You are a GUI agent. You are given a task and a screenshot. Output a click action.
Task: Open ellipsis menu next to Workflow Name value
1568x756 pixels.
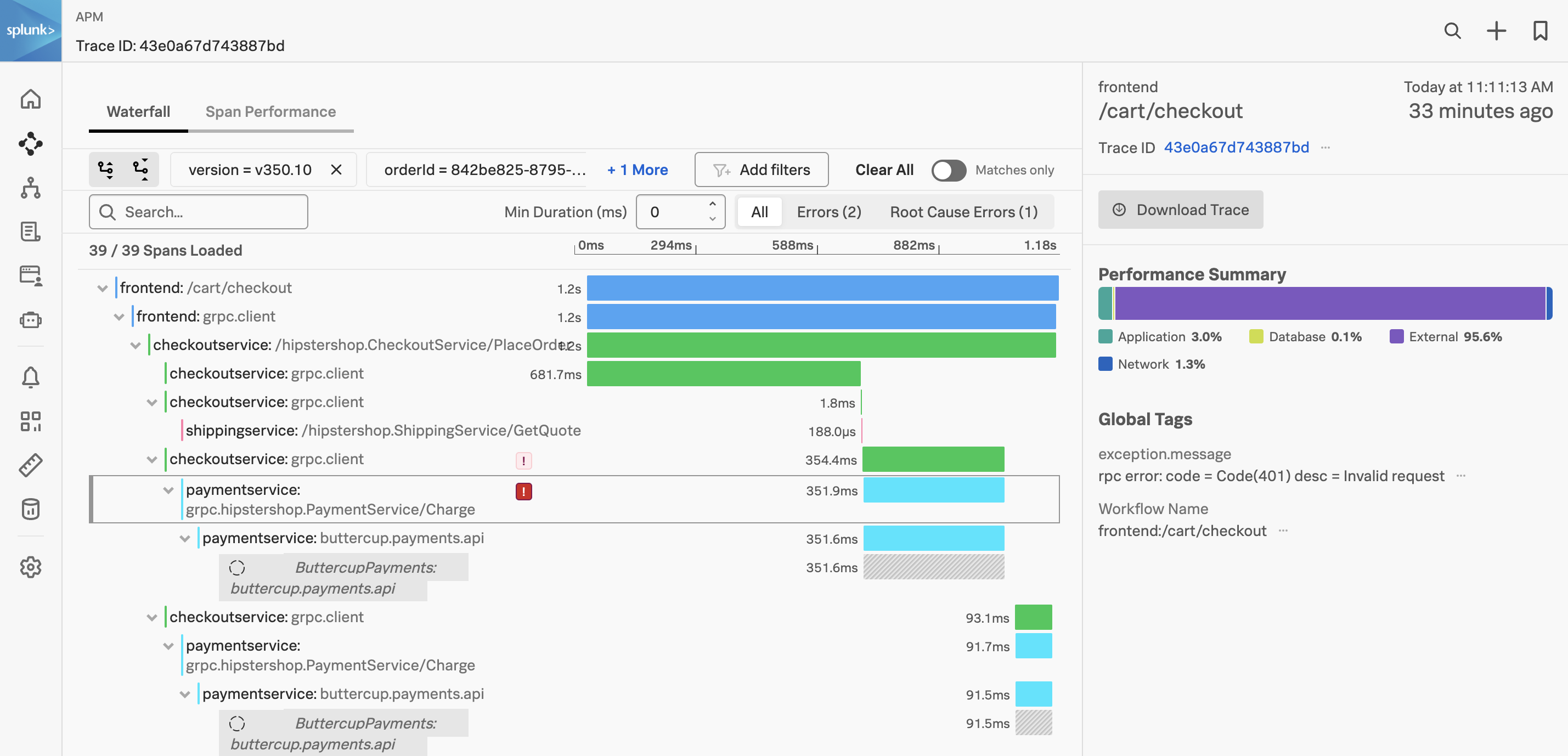click(1283, 531)
